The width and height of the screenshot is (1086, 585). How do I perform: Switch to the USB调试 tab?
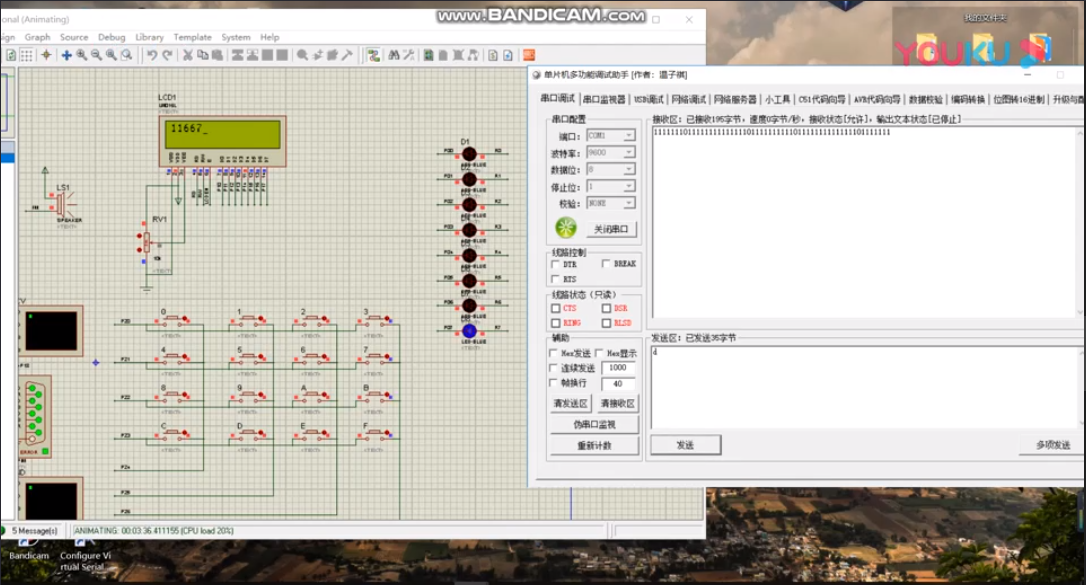pyautogui.click(x=649, y=100)
